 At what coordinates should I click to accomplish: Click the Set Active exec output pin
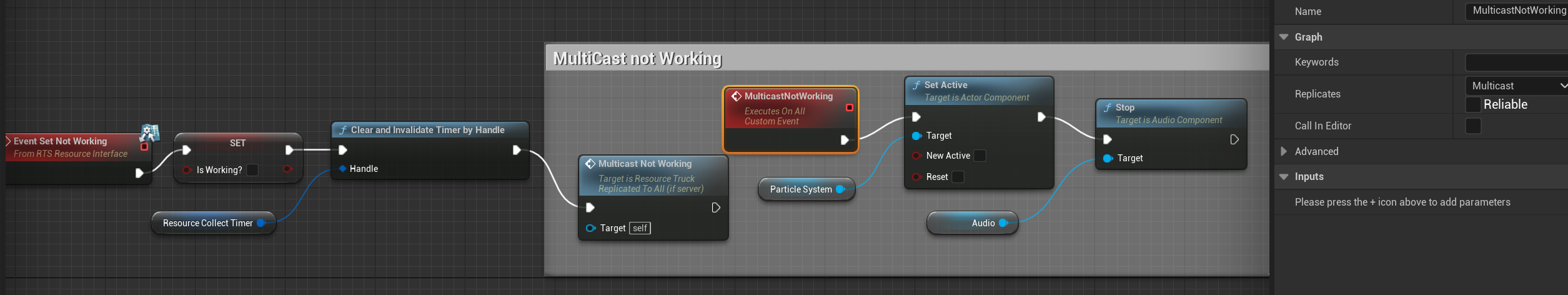(x=1041, y=117)
